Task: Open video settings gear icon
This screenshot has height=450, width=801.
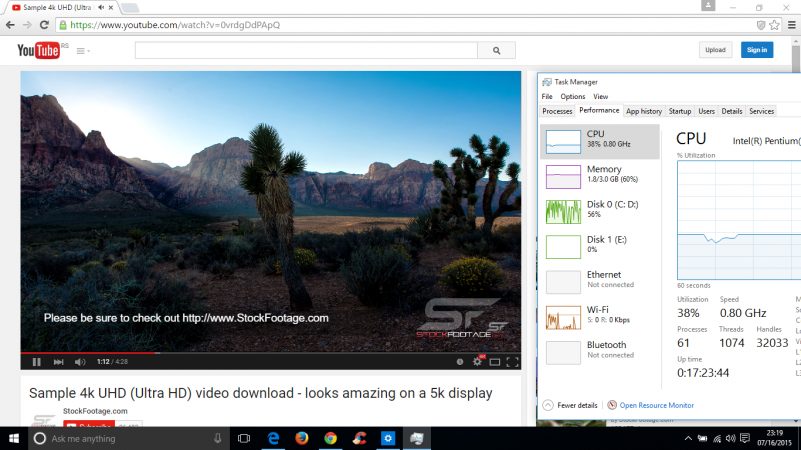Action: click(x=477, y=361)
